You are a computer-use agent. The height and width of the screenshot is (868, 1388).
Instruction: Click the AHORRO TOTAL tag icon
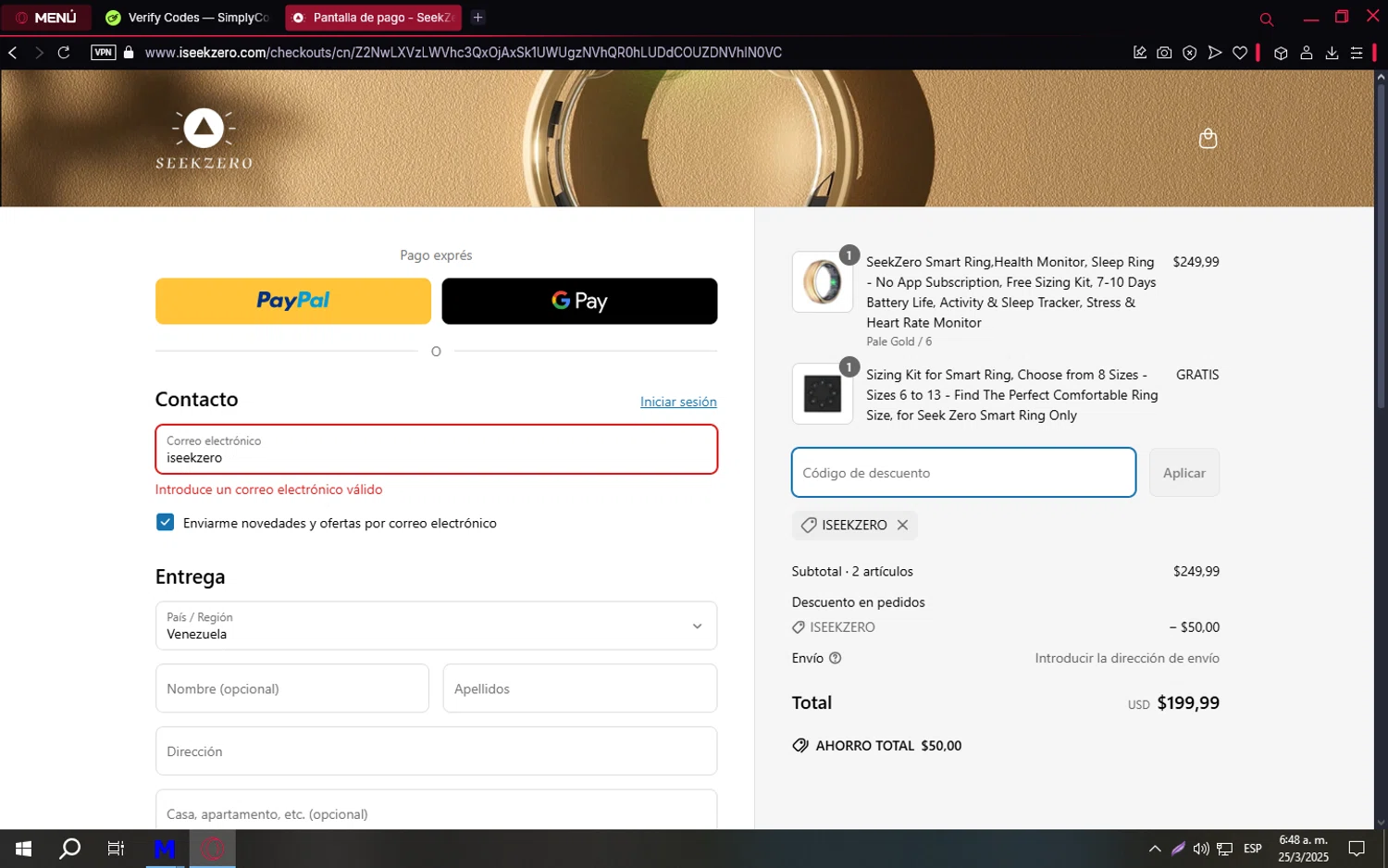coord(800,746)
